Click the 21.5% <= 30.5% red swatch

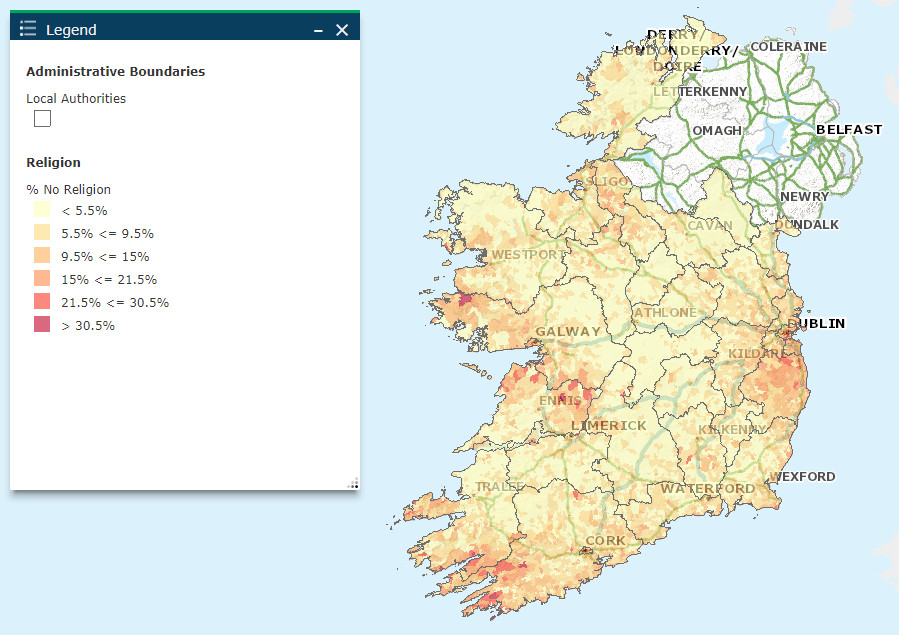click(x=40, y=302)
